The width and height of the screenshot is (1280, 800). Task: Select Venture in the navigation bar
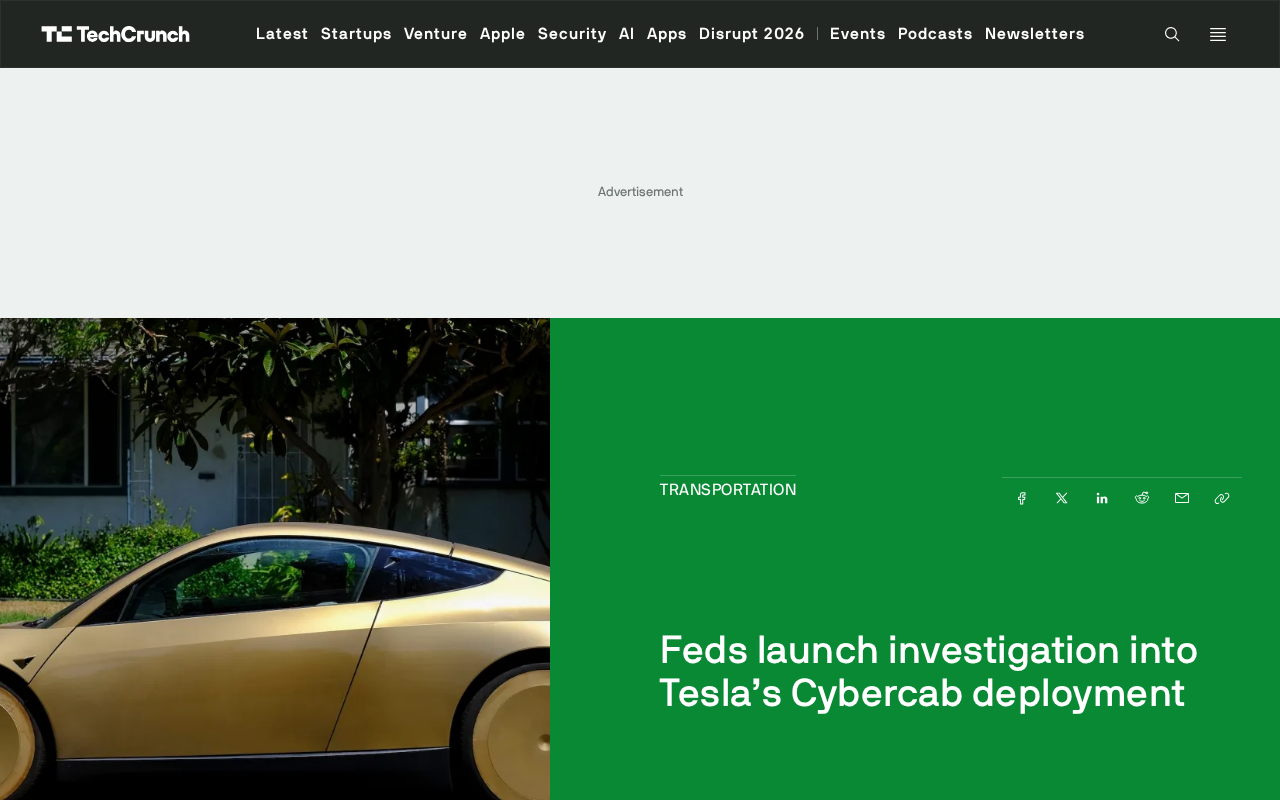pyautogui.click(x=436, y=34)
